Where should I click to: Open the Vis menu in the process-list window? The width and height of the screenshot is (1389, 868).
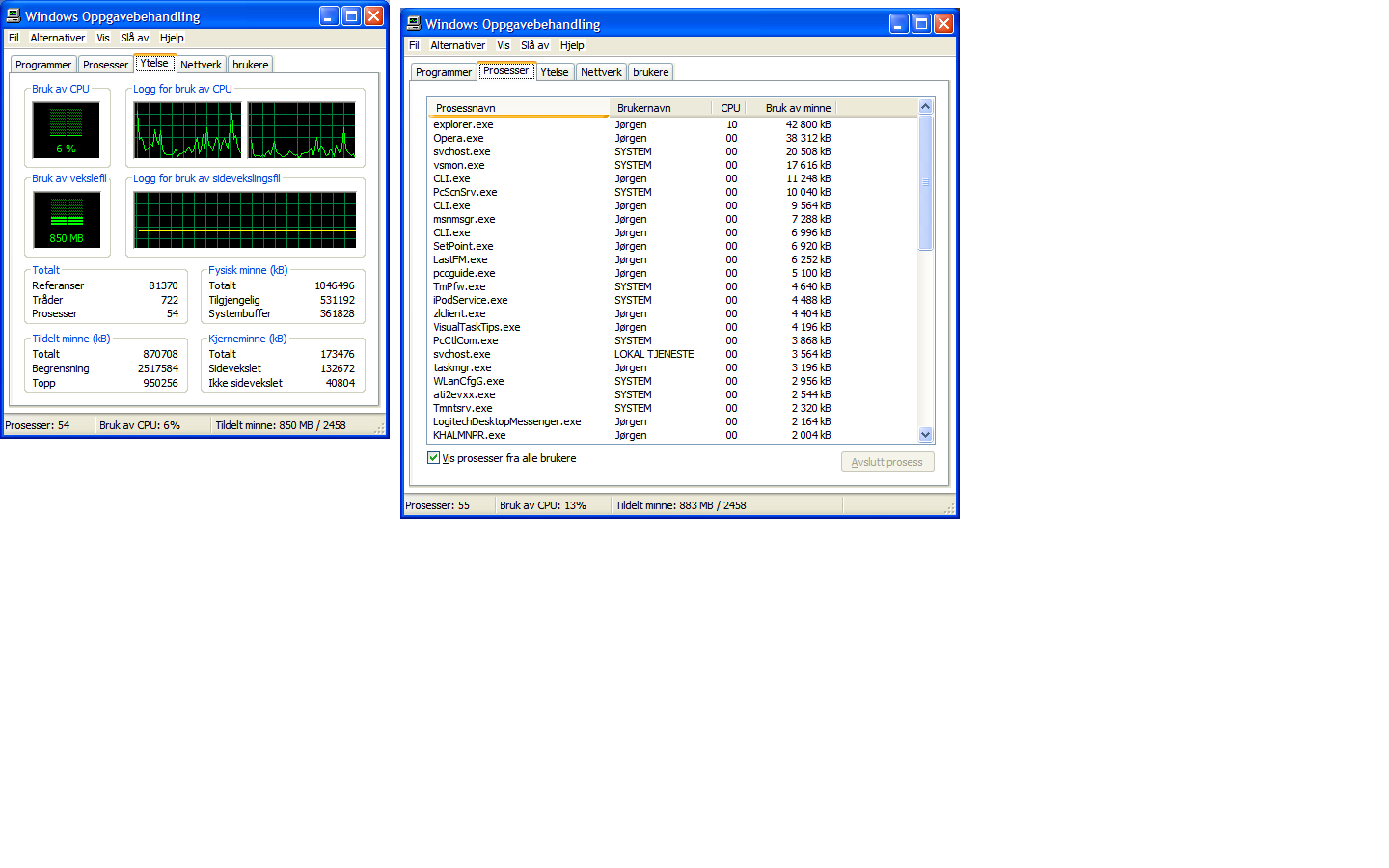tap(504, 45)
